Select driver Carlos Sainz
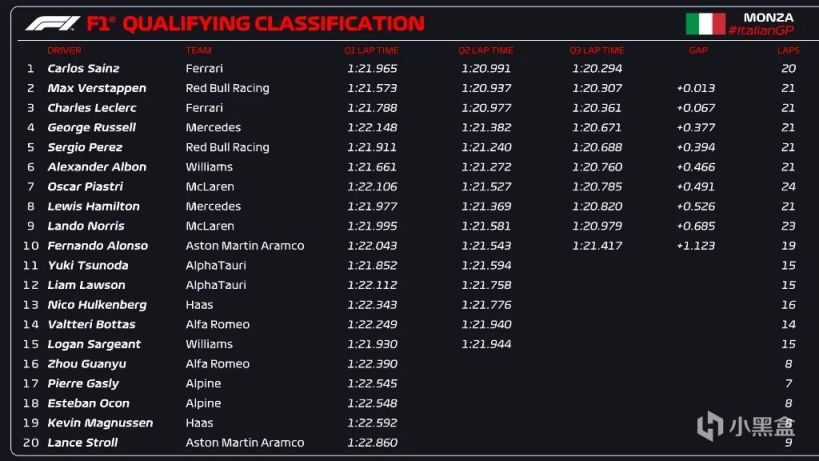819x461 pixels. [83, 69]
